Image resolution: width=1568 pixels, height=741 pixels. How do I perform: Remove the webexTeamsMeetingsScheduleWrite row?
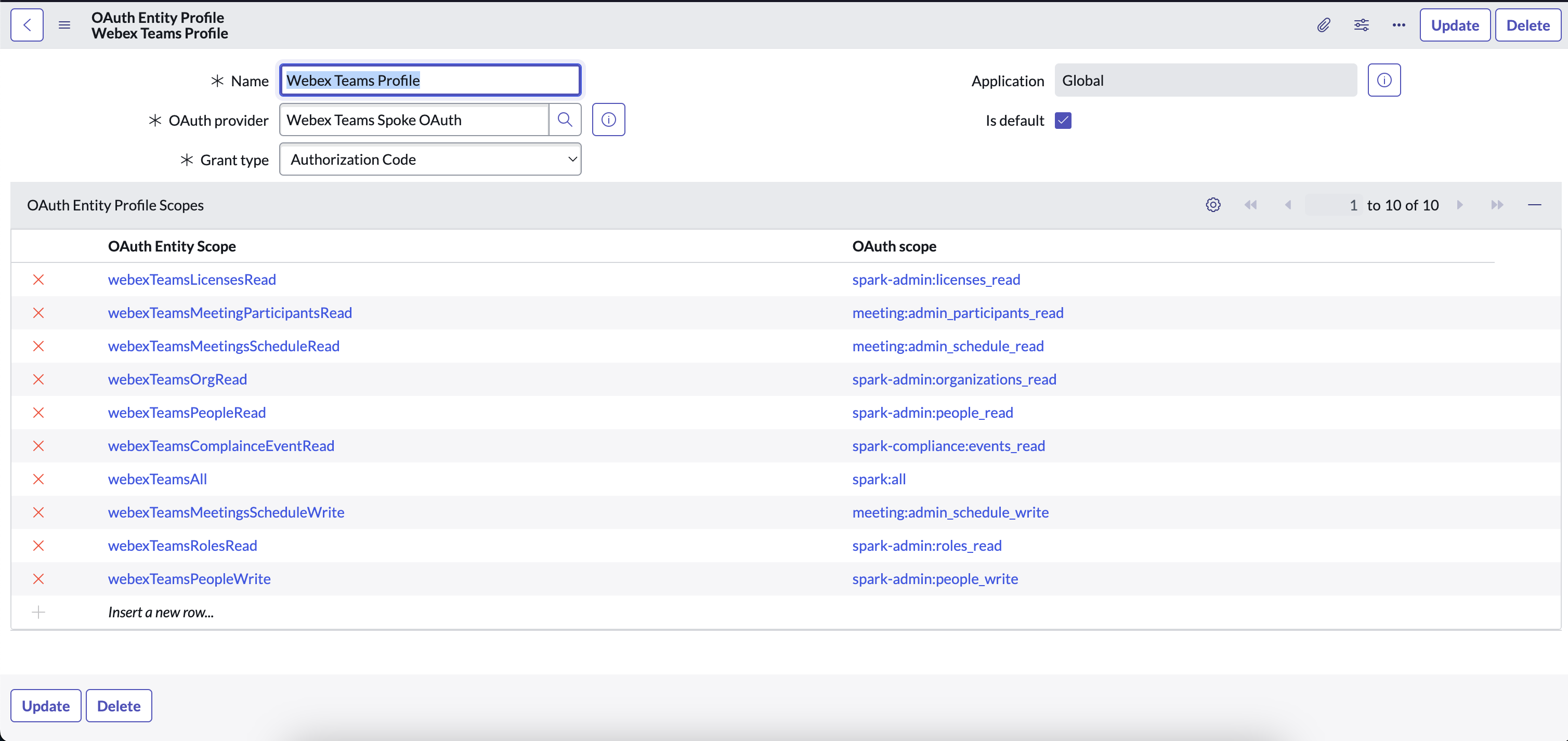point(38,512)
